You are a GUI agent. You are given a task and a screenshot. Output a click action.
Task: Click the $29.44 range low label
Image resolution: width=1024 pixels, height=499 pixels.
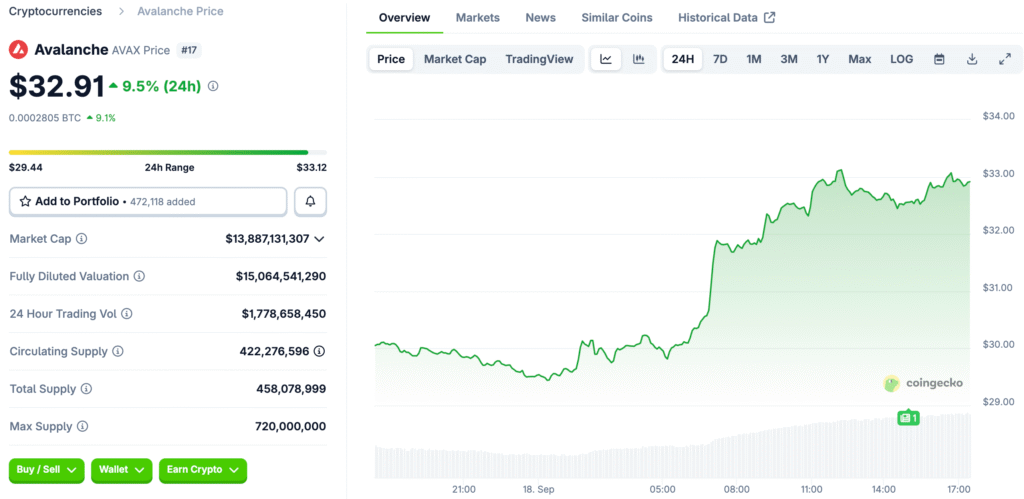click(26, 168)
